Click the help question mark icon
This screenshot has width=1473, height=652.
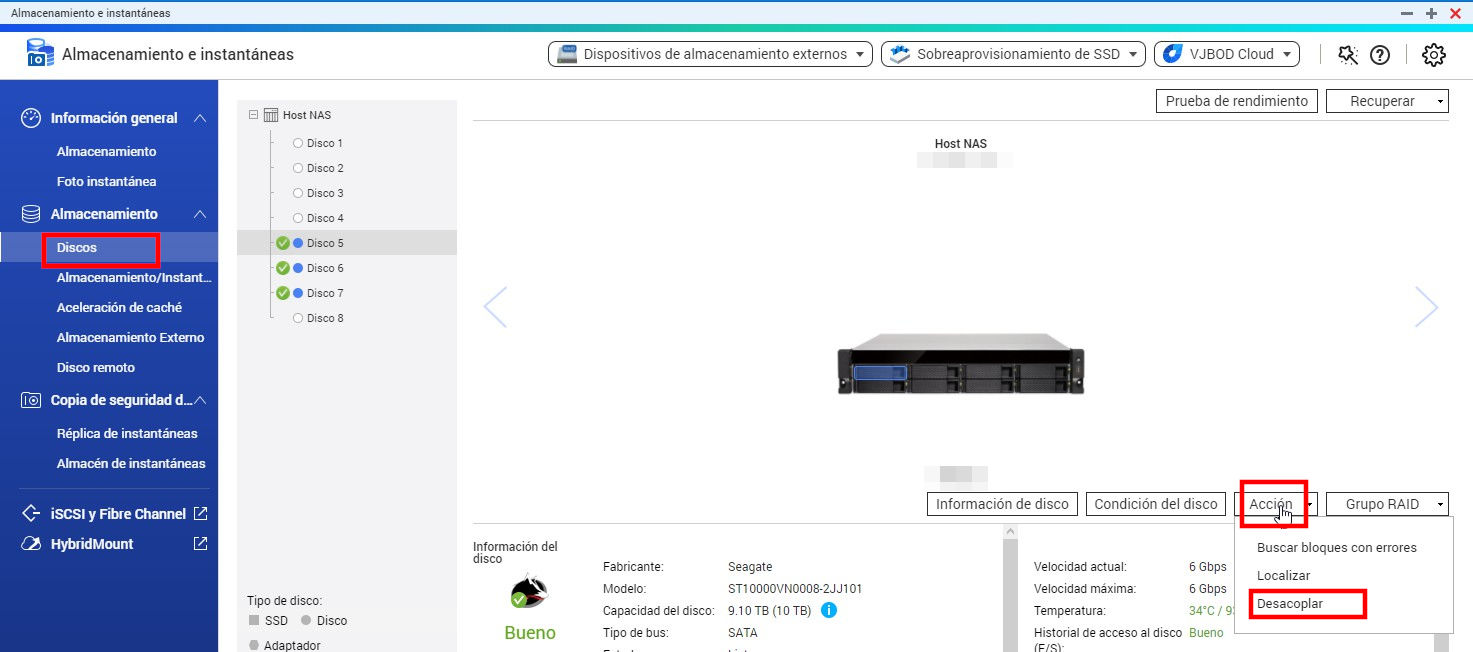point(1380,55)
